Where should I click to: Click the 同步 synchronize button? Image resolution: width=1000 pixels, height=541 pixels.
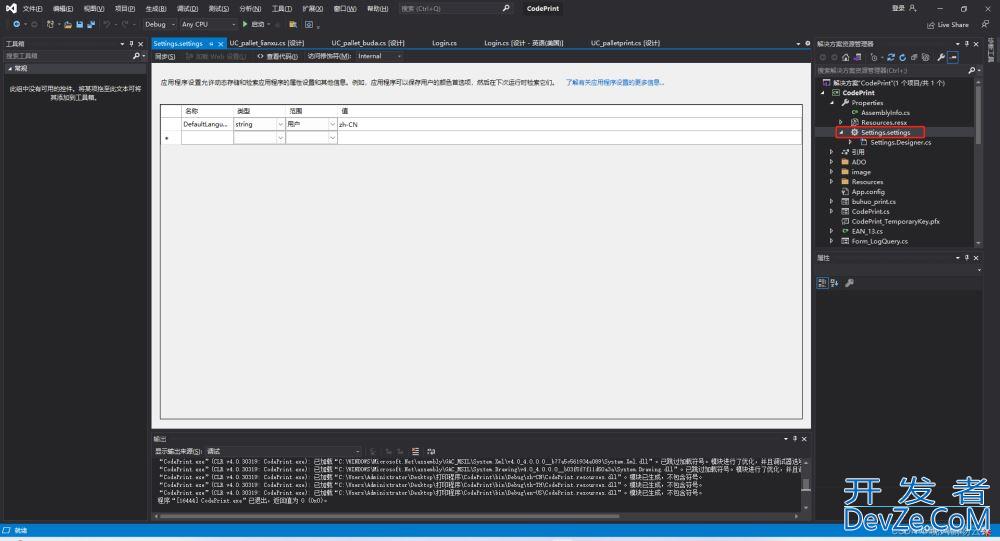[x=165, y=56]
